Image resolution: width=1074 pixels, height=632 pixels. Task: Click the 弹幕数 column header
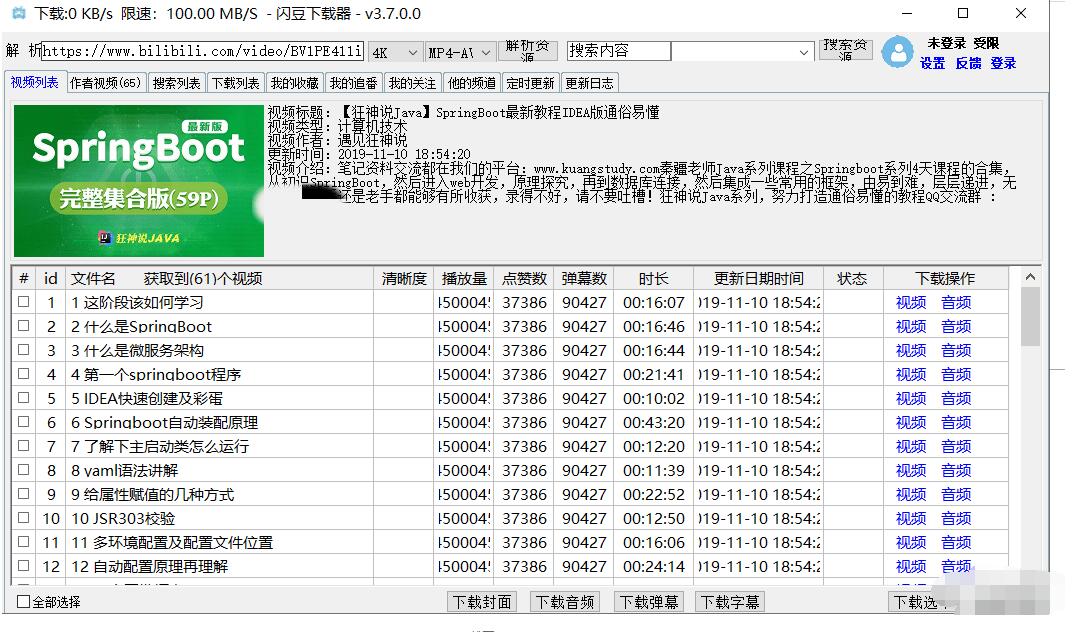(584, 279)
